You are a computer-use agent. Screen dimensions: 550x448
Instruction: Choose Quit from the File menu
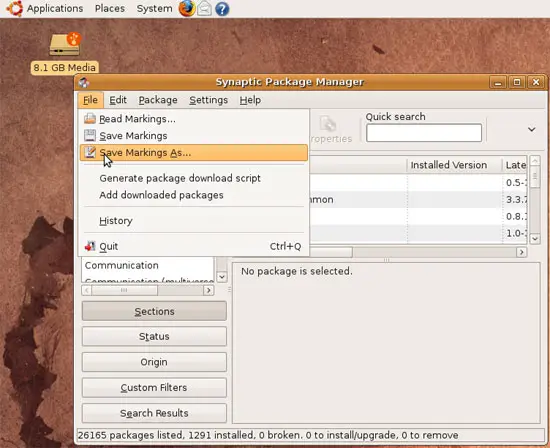(194, 246)
